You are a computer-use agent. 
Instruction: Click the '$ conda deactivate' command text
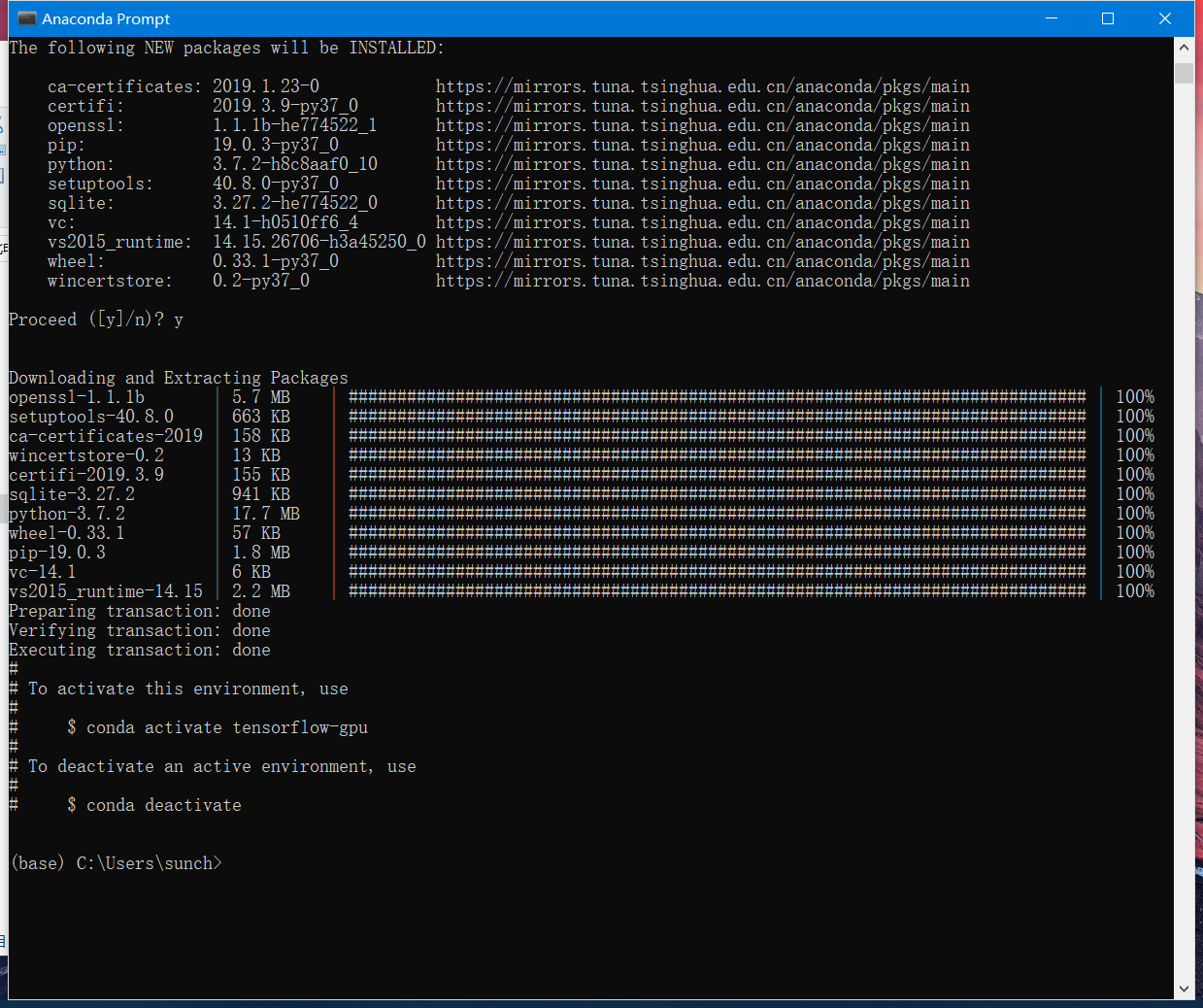154,805
